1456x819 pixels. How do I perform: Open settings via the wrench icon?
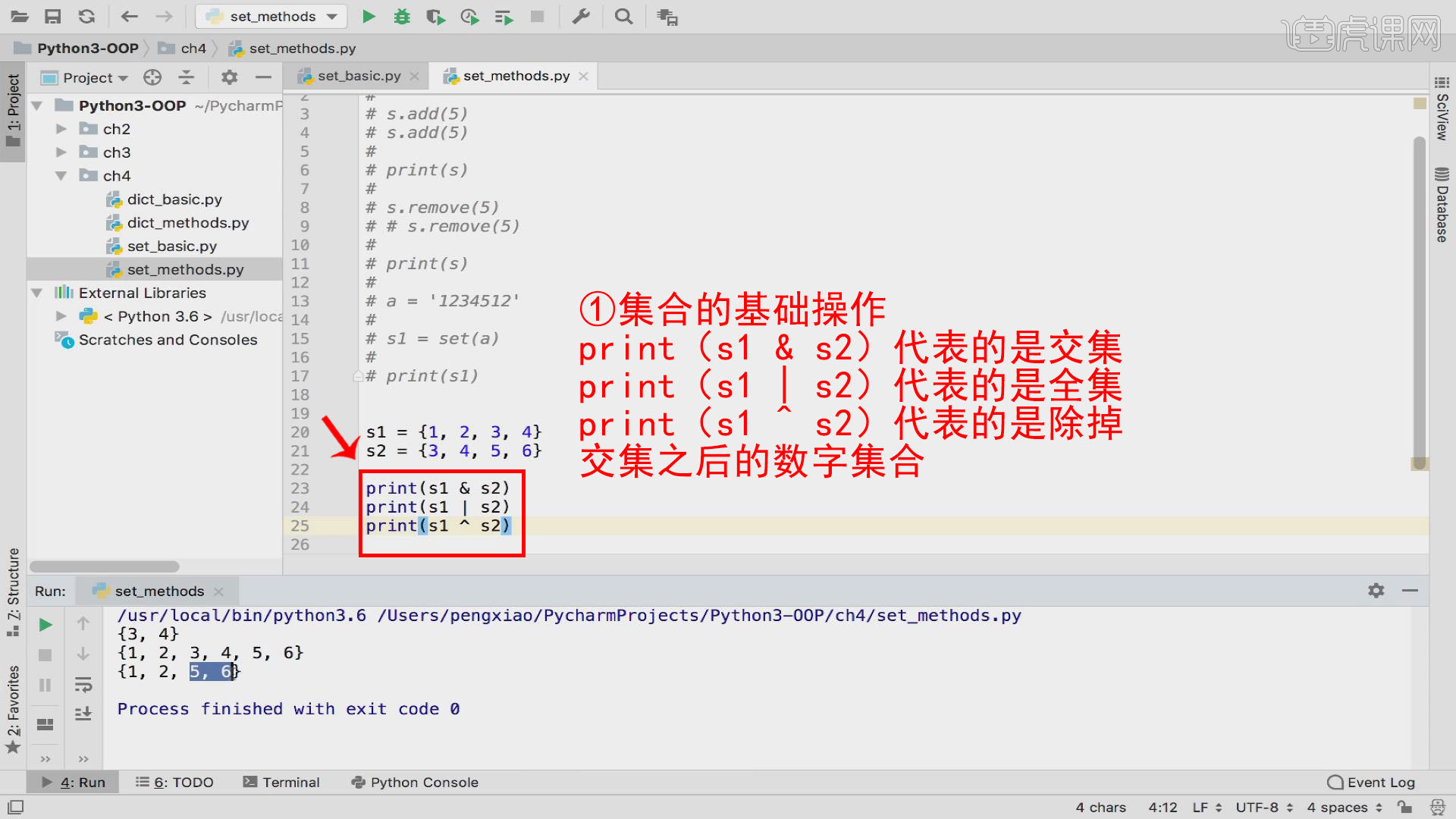click(581, 17)
